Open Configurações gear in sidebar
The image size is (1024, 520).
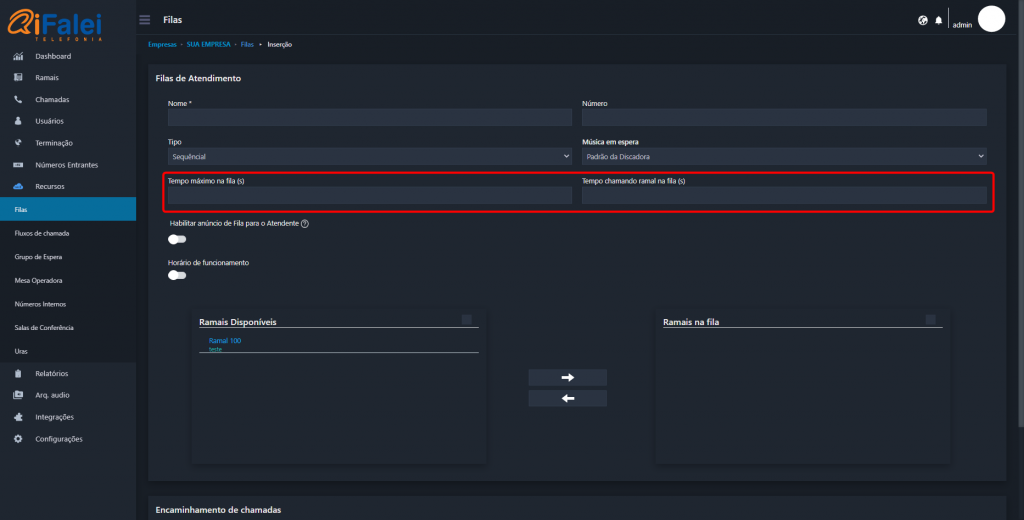click(x=18, y=439)
